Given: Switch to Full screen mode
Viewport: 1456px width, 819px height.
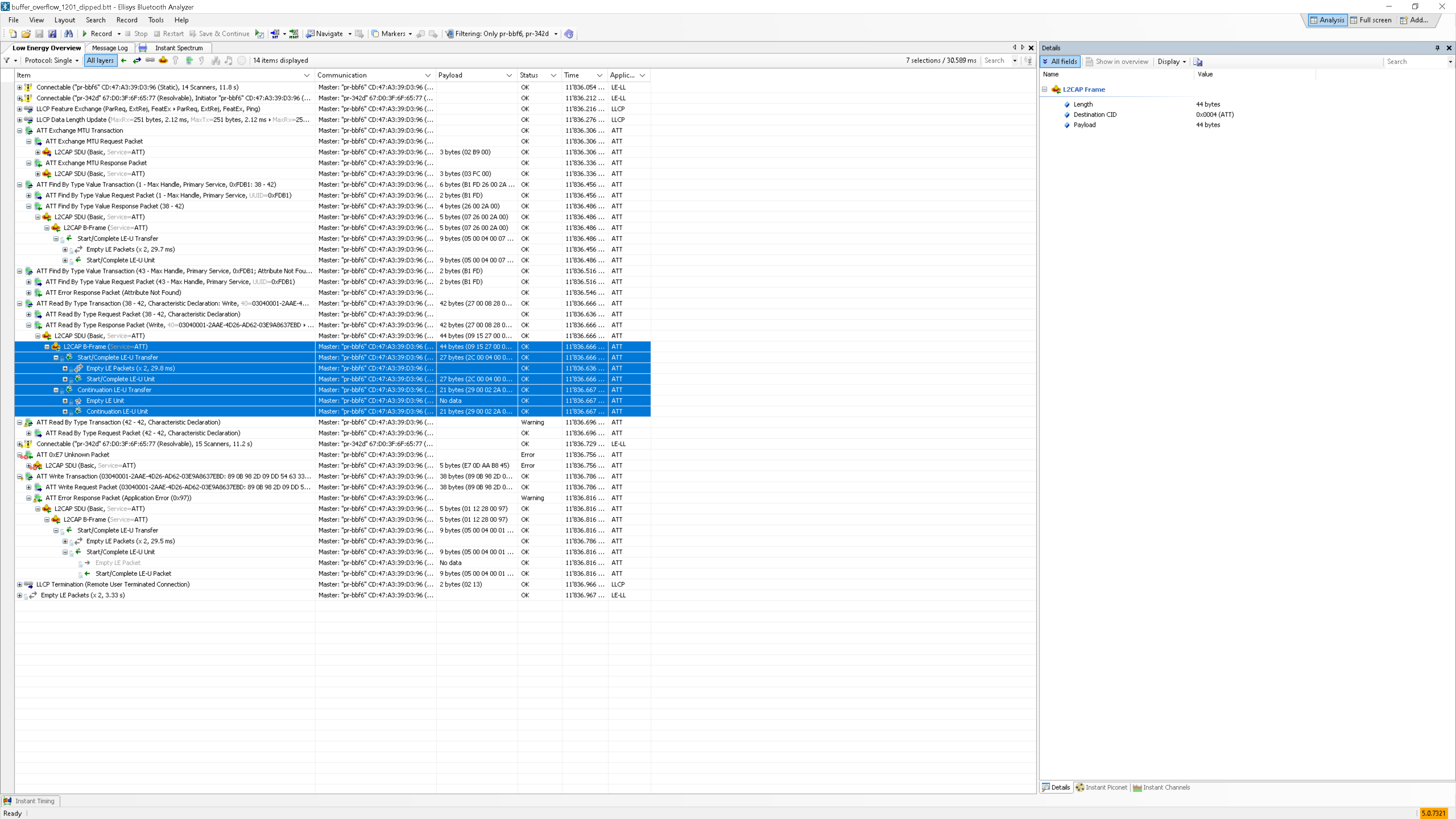Looking at the screenshot, I should [1371, 20].
